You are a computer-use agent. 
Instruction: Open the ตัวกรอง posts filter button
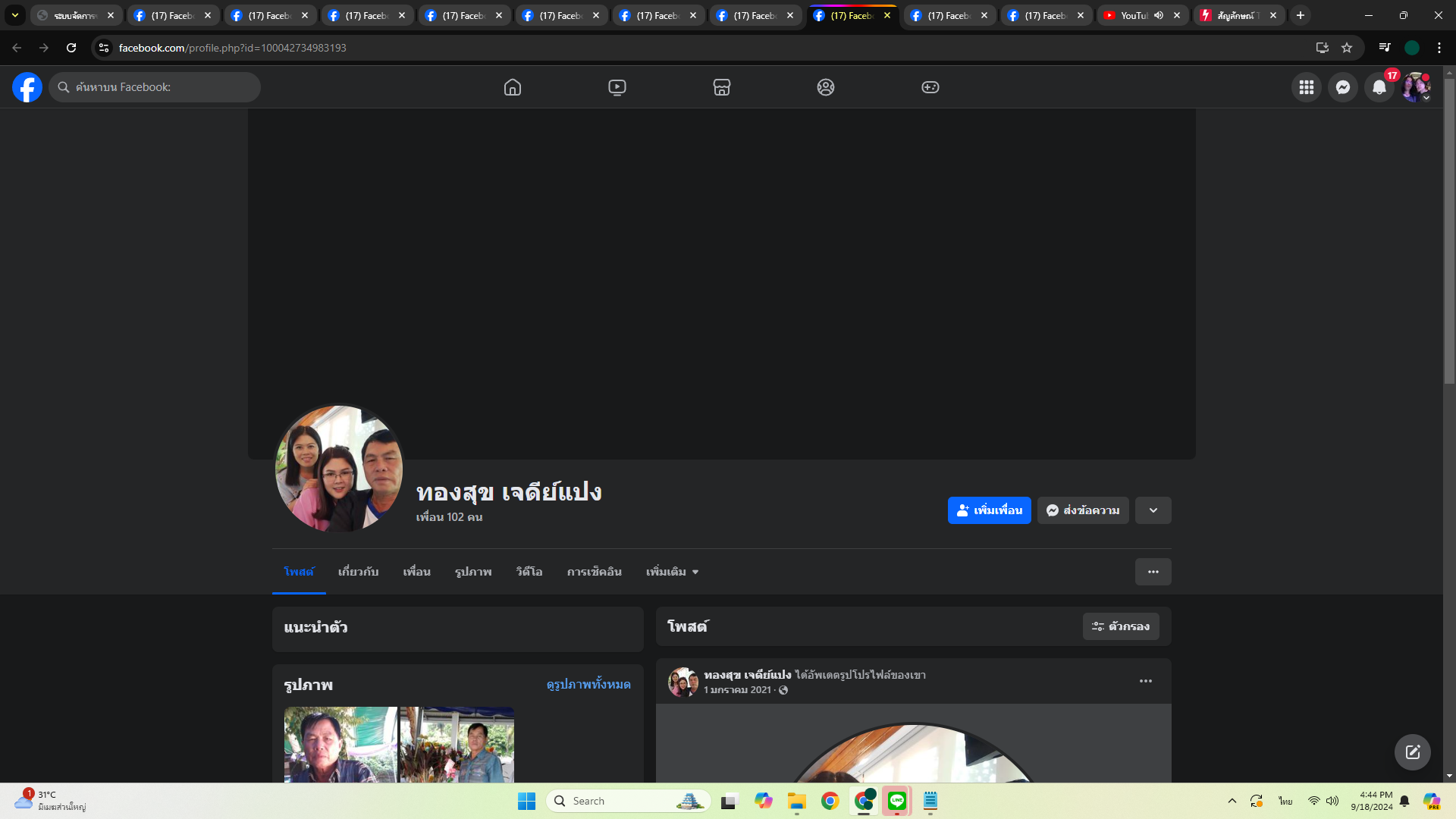(1121, 626)
